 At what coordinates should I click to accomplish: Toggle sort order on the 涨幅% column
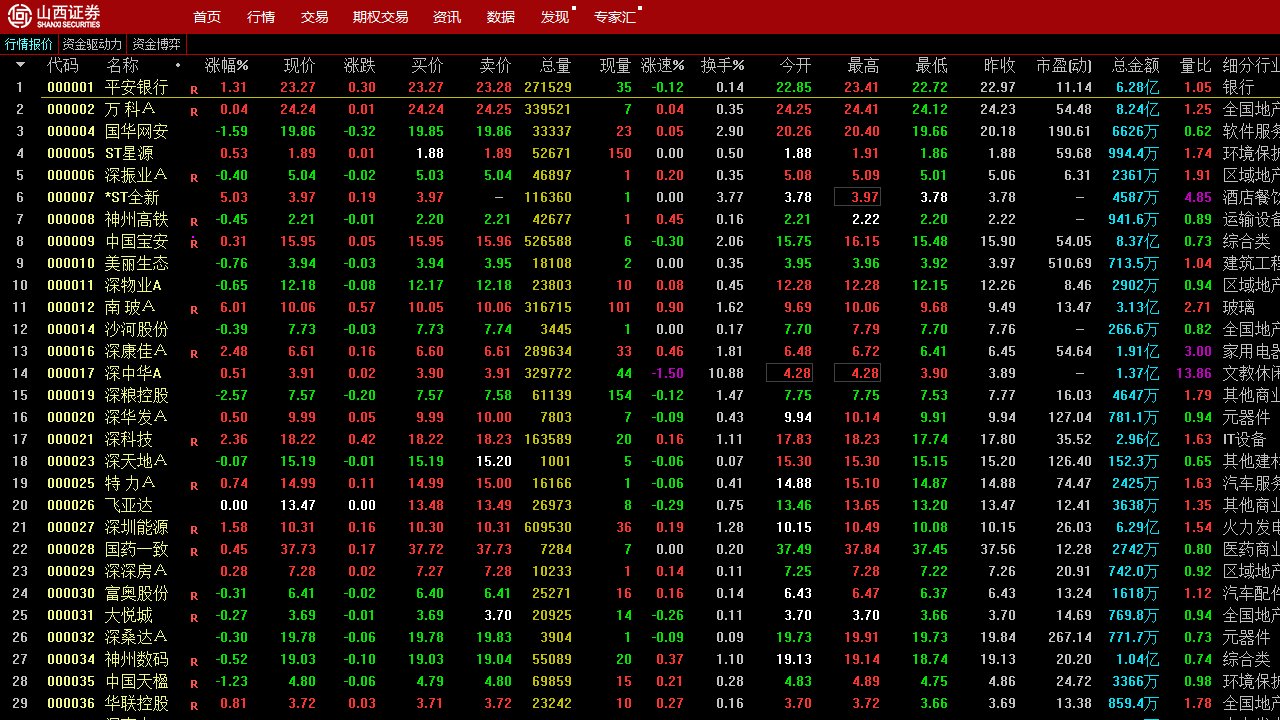[x=226, y=64]
